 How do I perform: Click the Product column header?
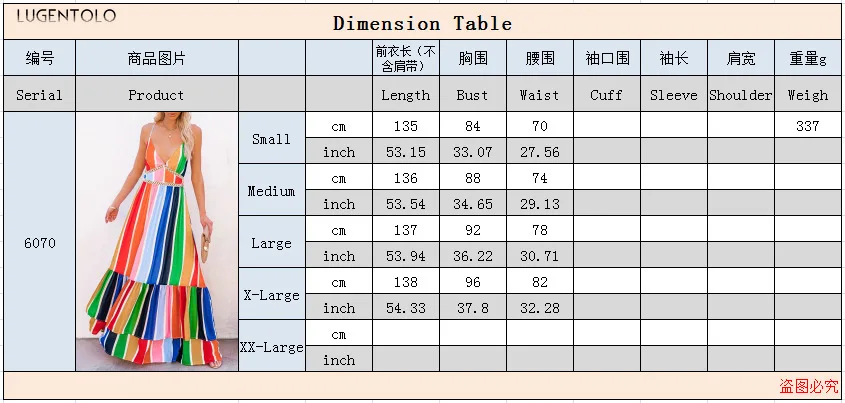(156, 95)
